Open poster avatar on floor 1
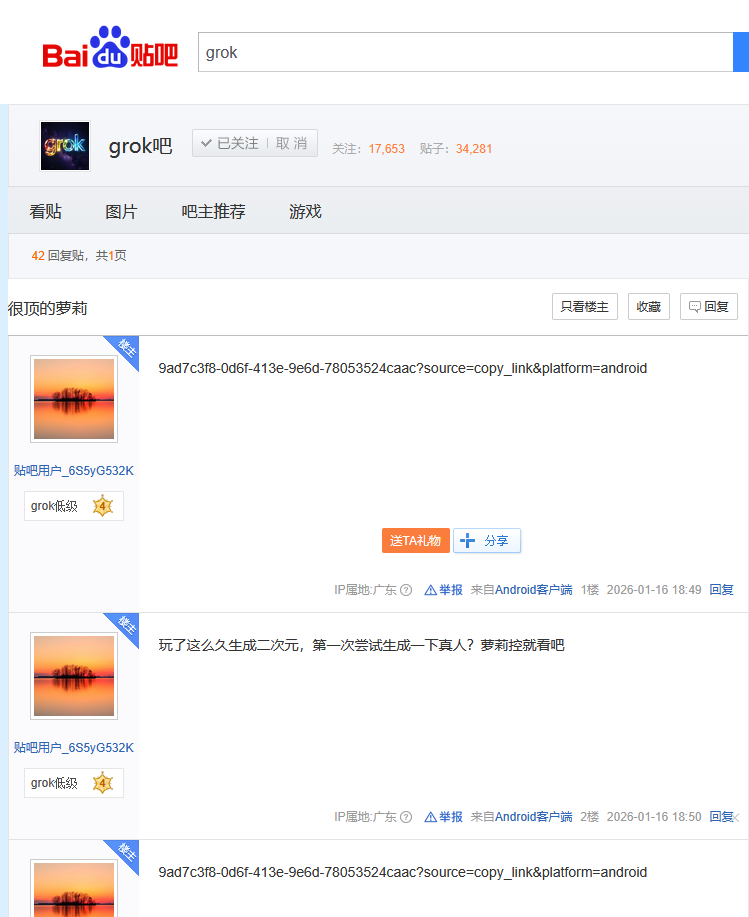Image resolution: width=749 pixels, height=917 pixels. 74,399
